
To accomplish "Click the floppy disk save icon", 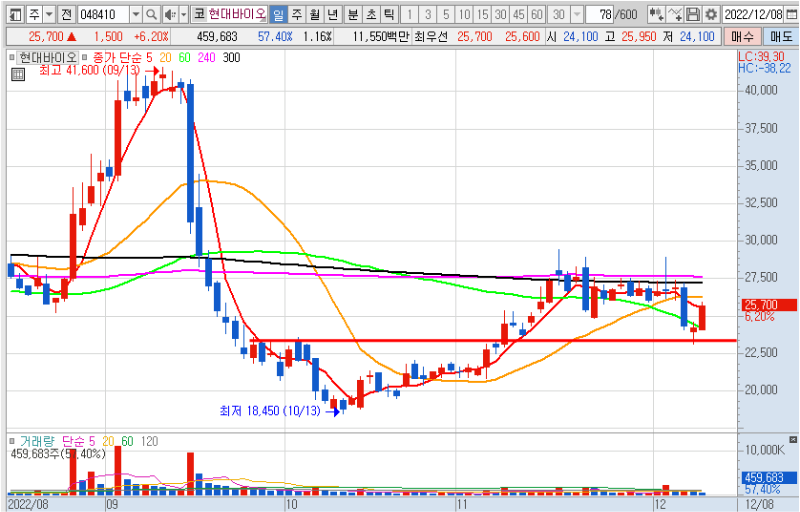I will click(692, 14).
